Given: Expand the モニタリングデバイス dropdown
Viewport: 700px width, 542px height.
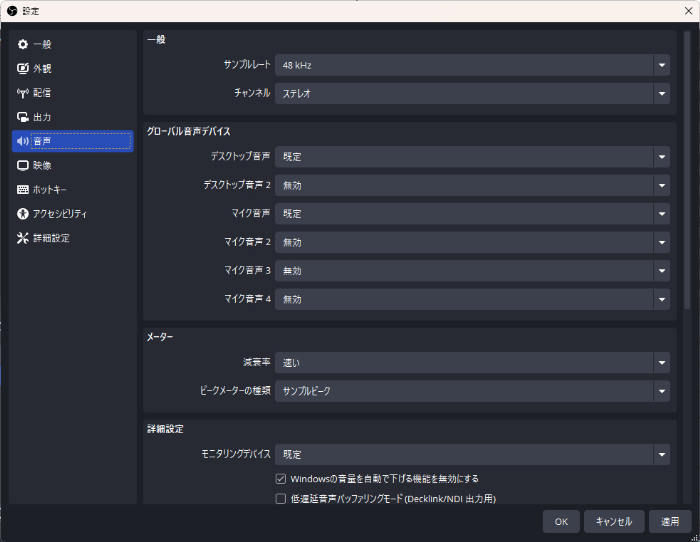Looking at the screenshot, I should 472,454.
